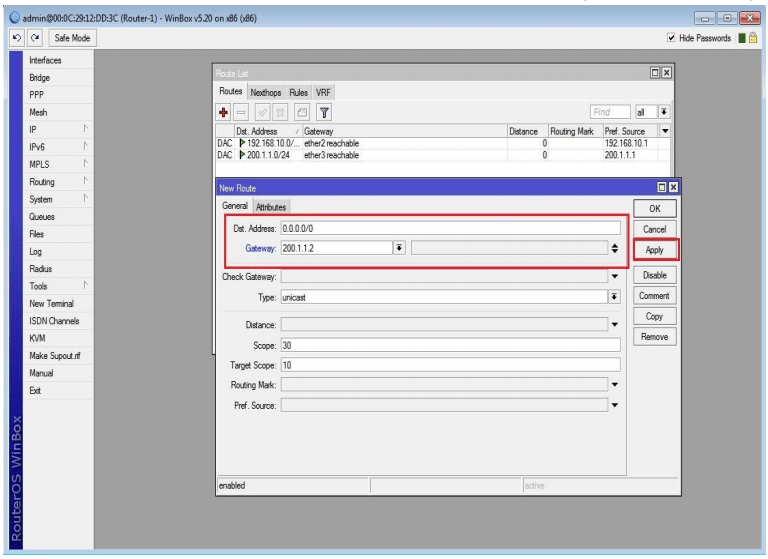768x559 pixels.
Task: Switch to the Attributes tab
Action: pyautogui.click(x=271, y=207)
